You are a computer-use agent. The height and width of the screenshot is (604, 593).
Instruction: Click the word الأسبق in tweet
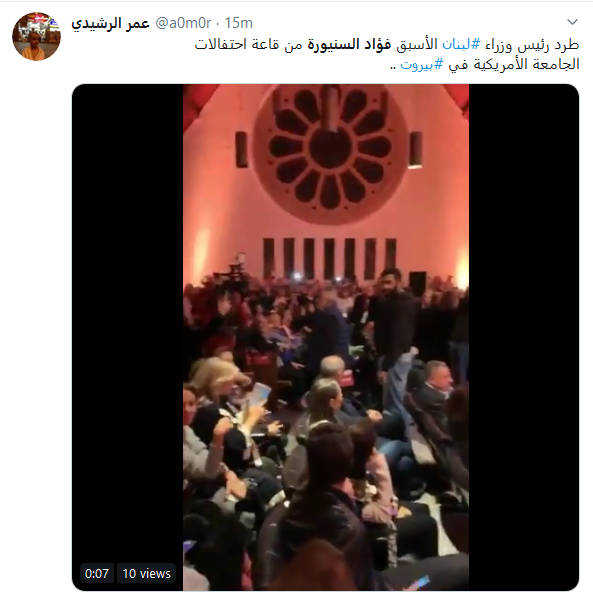pyautogui.click(x=417, y=45)
